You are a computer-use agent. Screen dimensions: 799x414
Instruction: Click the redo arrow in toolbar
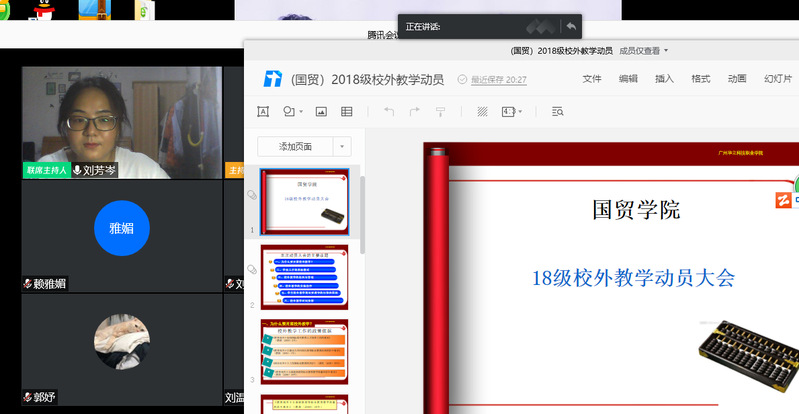(x=415, y=111)
